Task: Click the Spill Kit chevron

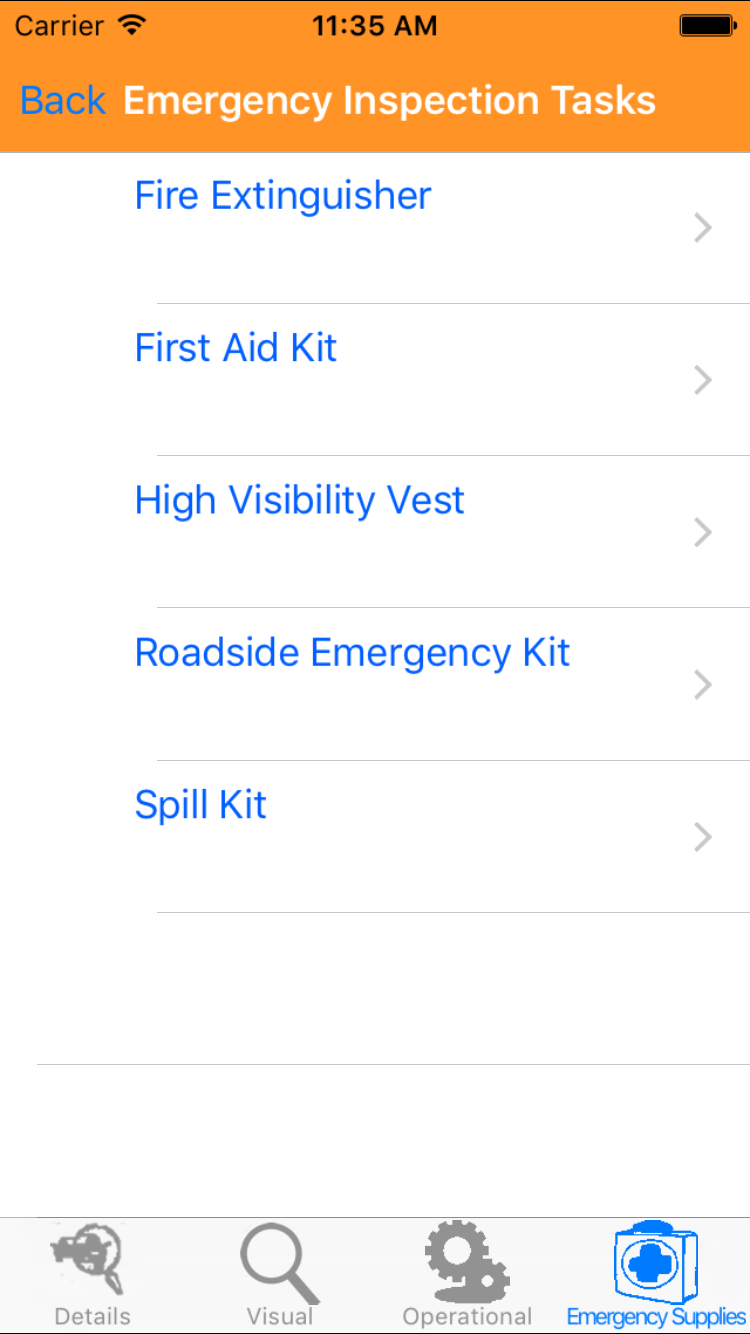Action: (x=703, y=837)
